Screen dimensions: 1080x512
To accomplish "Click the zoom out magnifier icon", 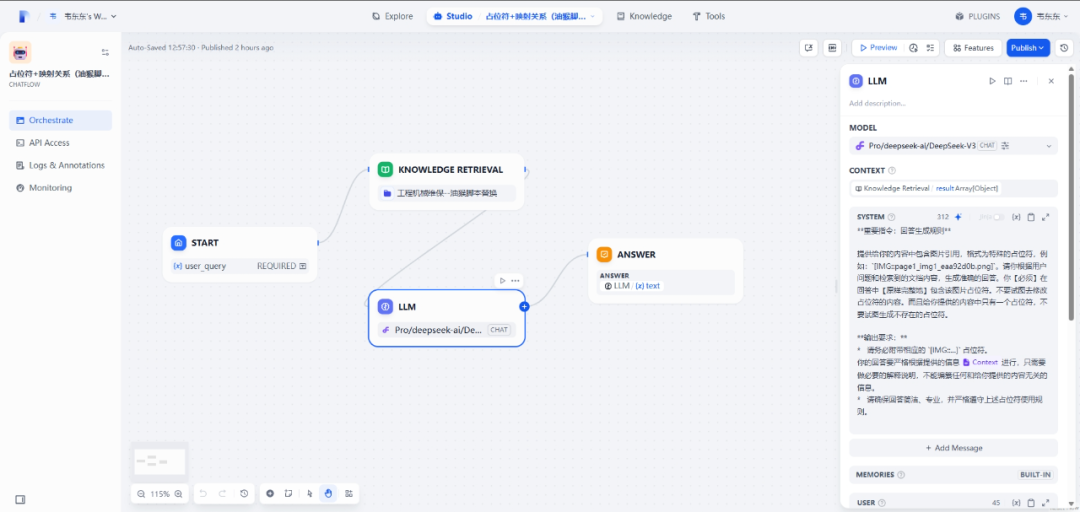I will click(139, 494).
